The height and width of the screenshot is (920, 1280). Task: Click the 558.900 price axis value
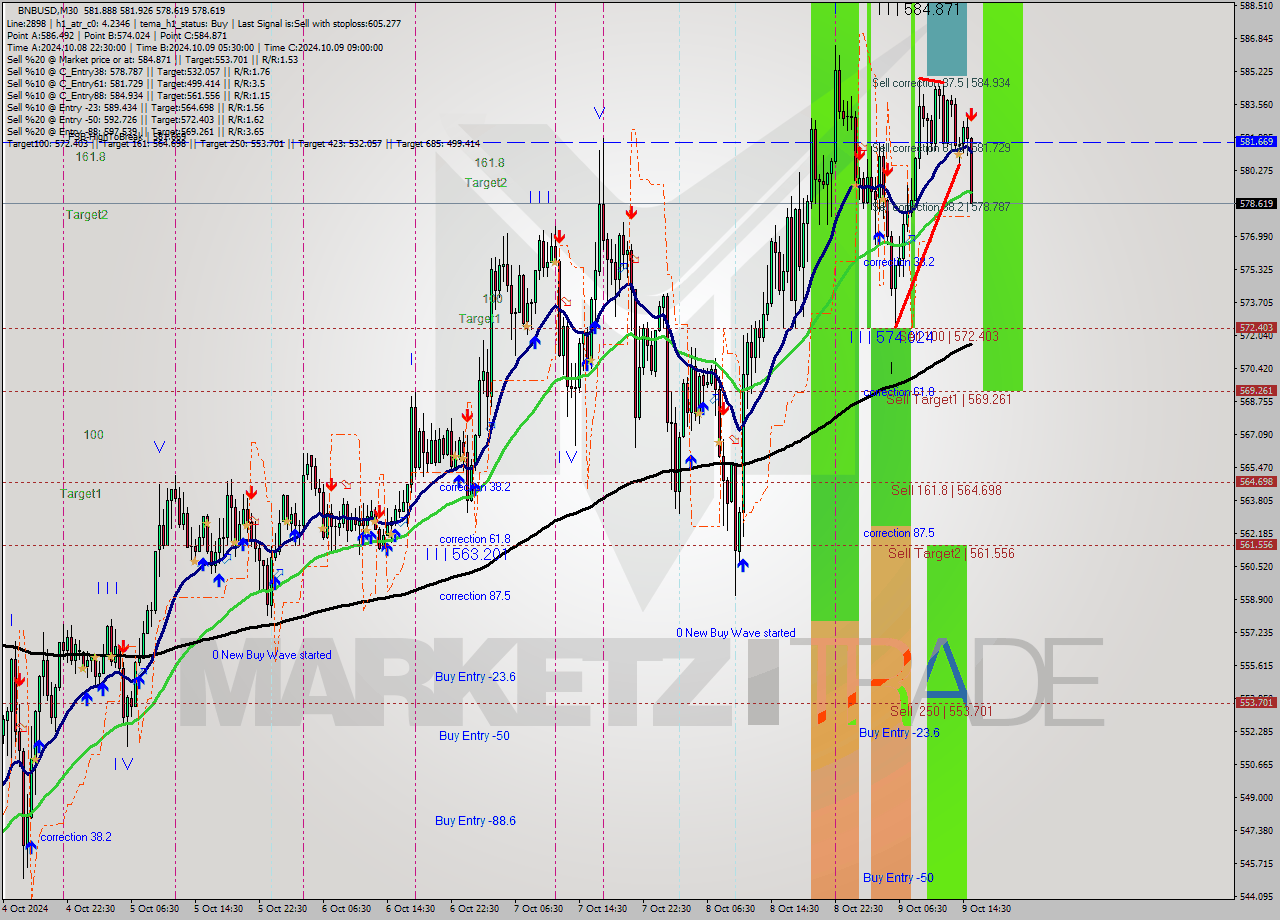pos(1257,600)
